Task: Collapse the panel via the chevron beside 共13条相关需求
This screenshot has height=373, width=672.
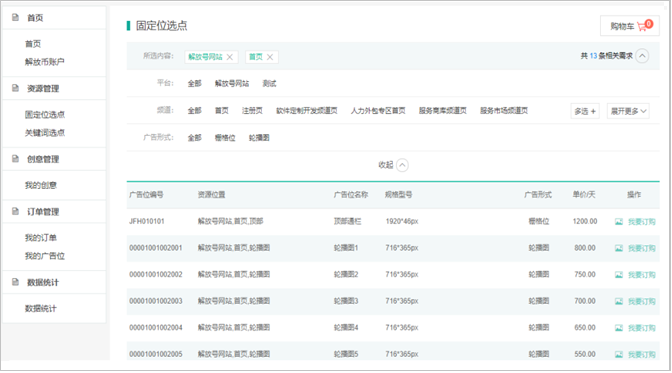Action: point(642,56)
